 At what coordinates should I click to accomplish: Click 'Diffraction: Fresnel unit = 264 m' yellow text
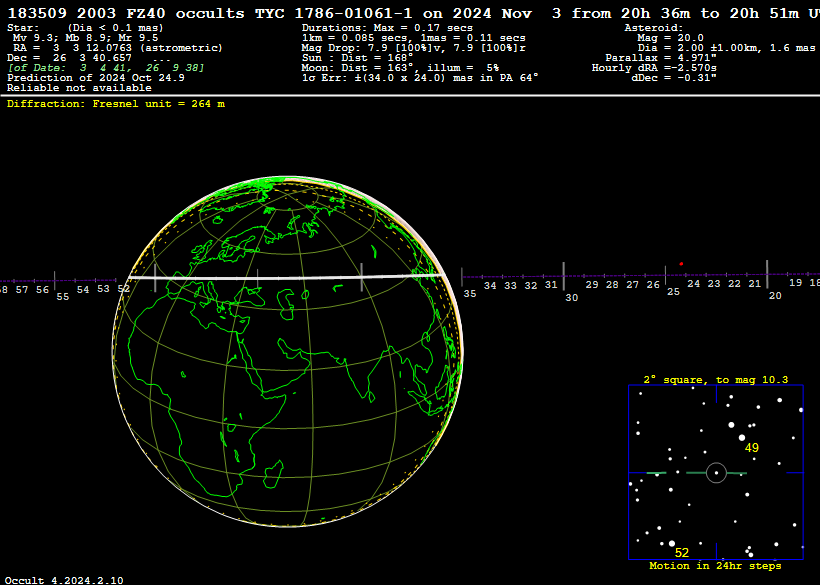tap(116, 104)
